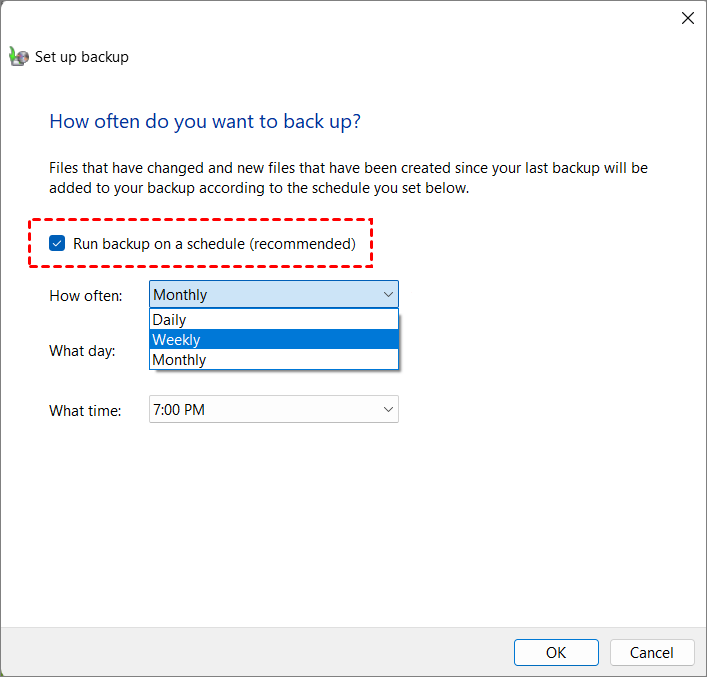707x677 pixels.
Task: Uncheck the Run backup on a schedule checkbox
Action: (58, 243)
